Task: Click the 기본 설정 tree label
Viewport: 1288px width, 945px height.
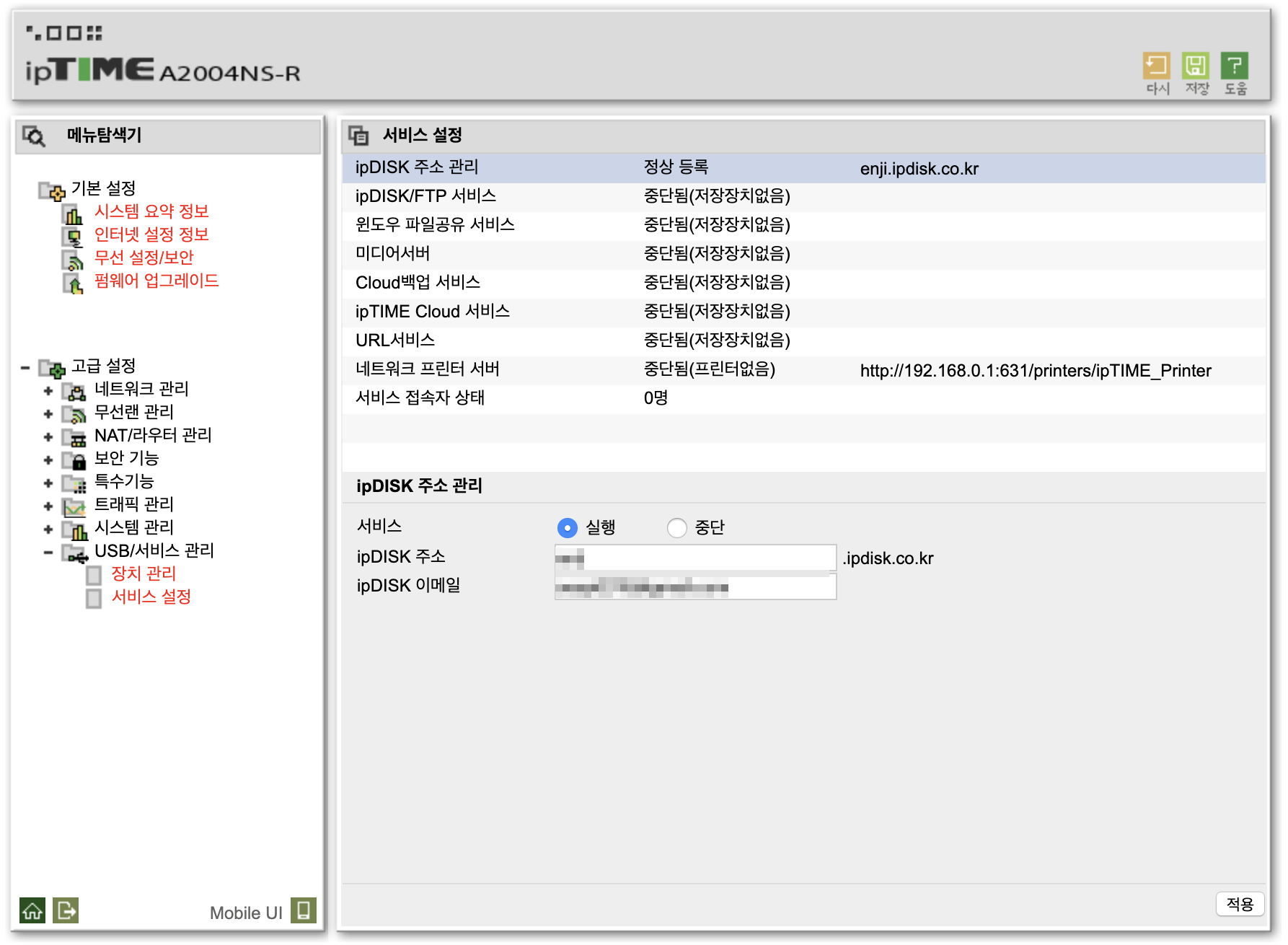Action: (x=103, y=188)
